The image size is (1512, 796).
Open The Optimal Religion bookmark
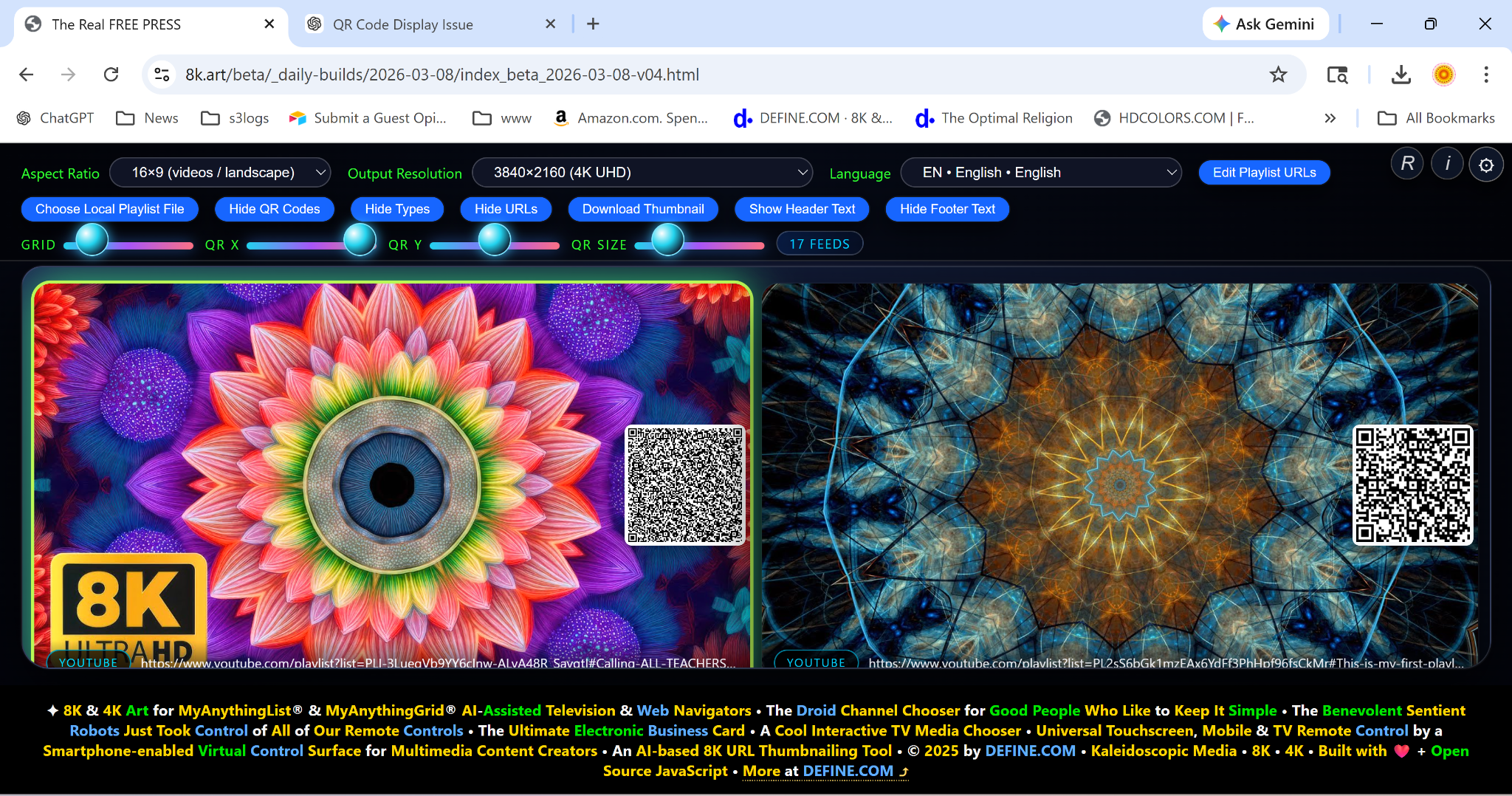994,118
